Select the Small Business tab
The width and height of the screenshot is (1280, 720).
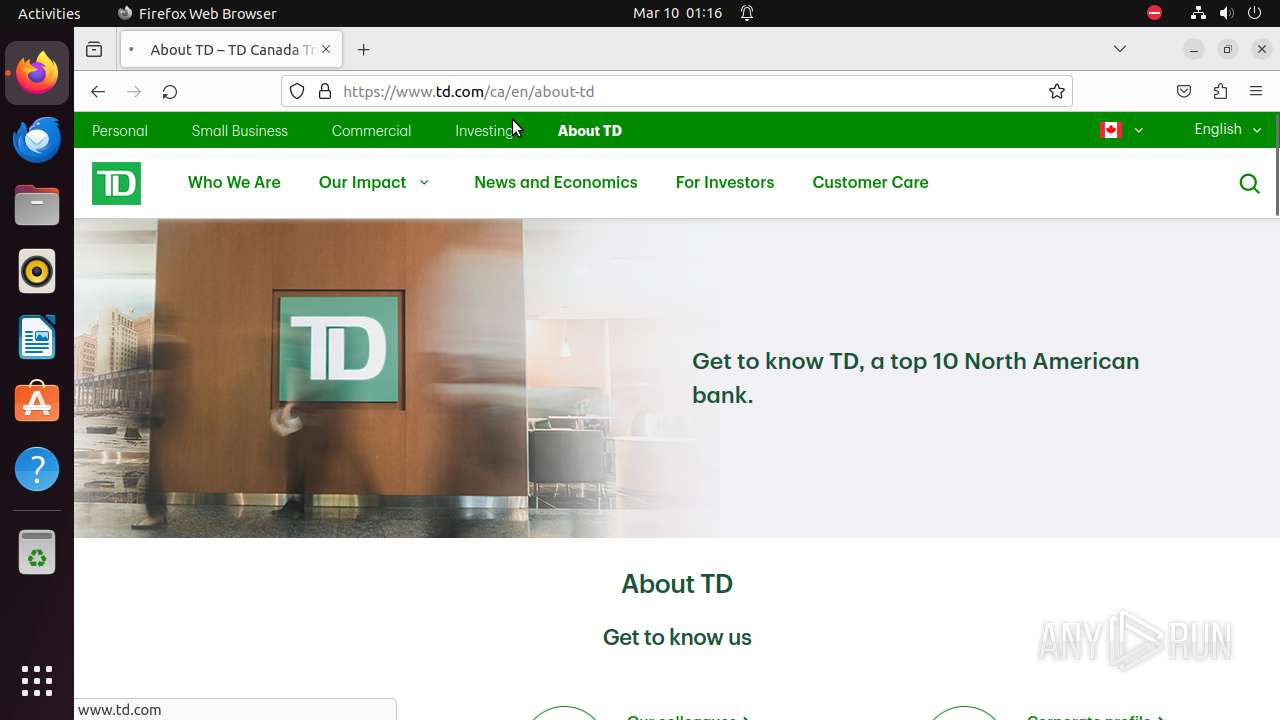239,131
